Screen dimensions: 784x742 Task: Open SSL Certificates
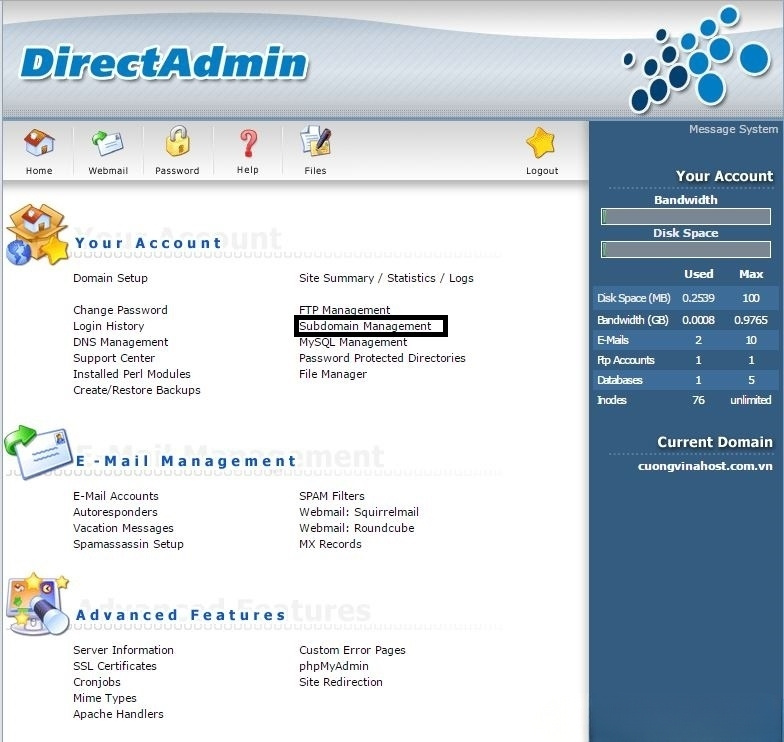coord(114,666)
